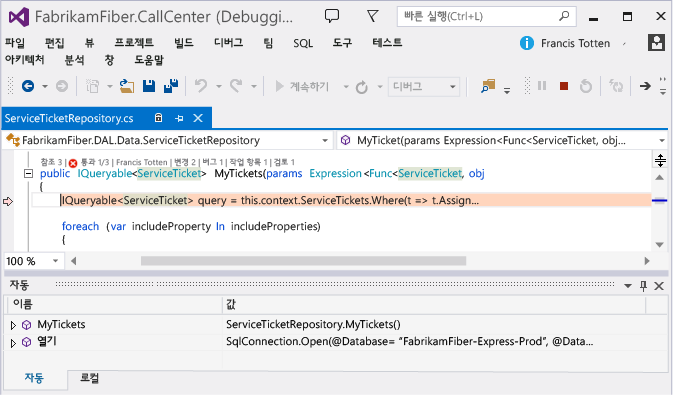Open the 디버그 configuration dropdown
The width and height of the screenshot is (673, 395).
[x=452, y=87]
